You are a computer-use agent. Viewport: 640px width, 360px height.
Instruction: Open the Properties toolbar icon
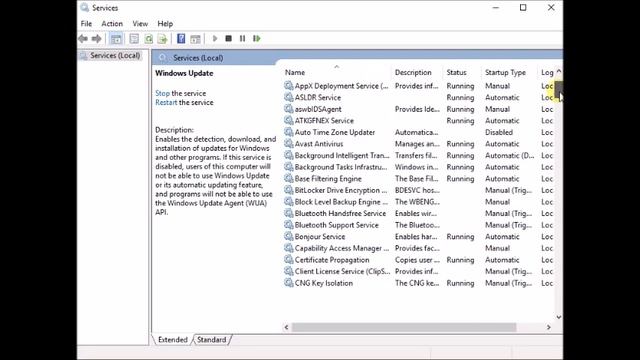[134, 39]
